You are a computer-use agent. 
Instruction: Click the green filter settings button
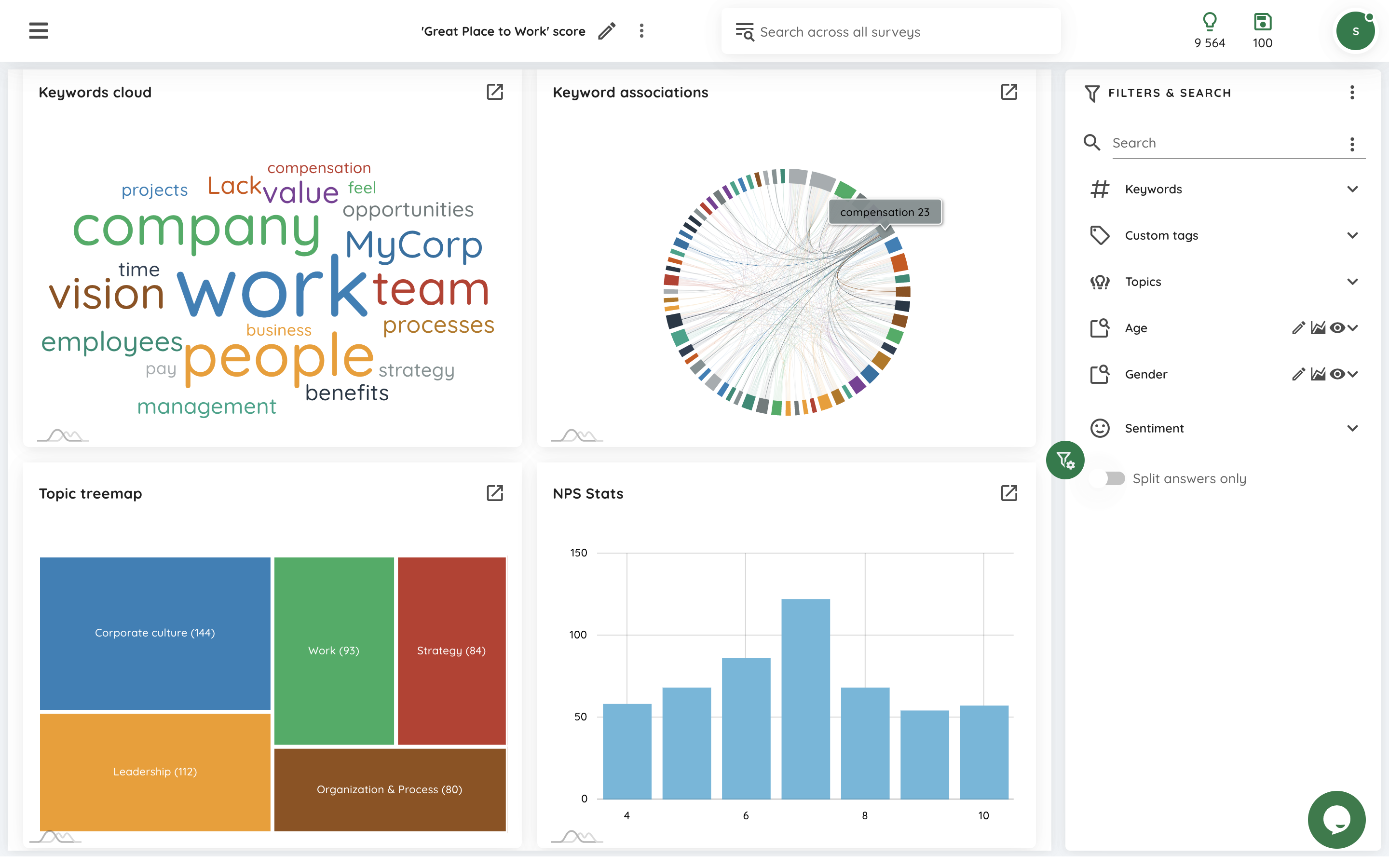point(1065,460)
